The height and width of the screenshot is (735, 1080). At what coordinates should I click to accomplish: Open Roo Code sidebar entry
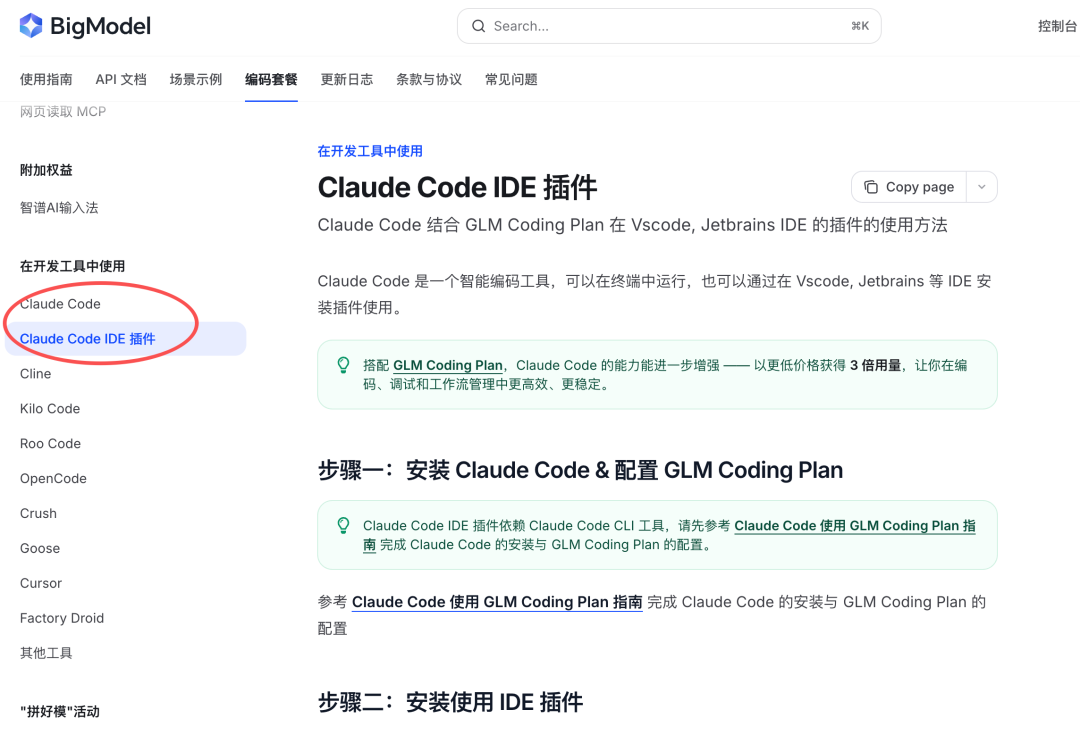click(x=50, y=444)
